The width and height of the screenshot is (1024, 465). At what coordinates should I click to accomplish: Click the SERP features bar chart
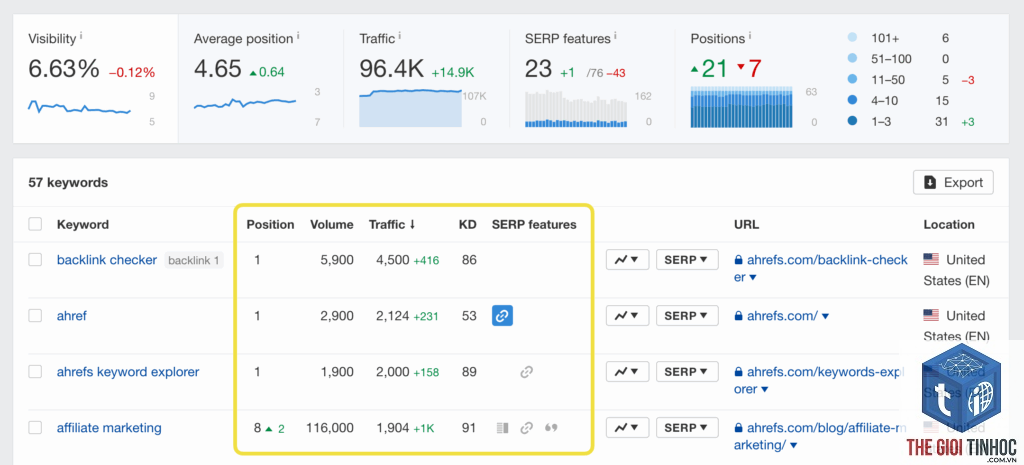click(x=576, y=109)
